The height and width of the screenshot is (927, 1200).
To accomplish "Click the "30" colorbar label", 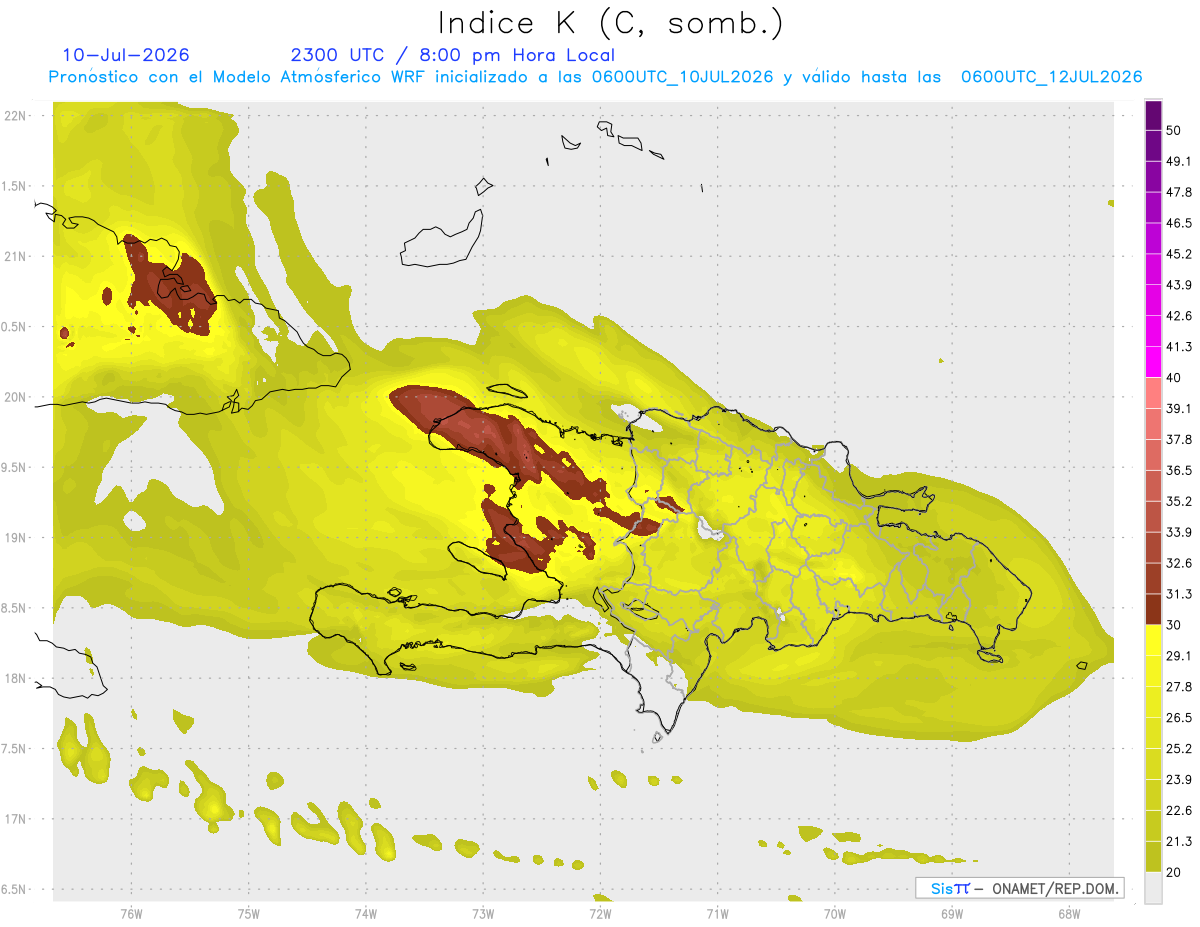I will (1174, 625).
